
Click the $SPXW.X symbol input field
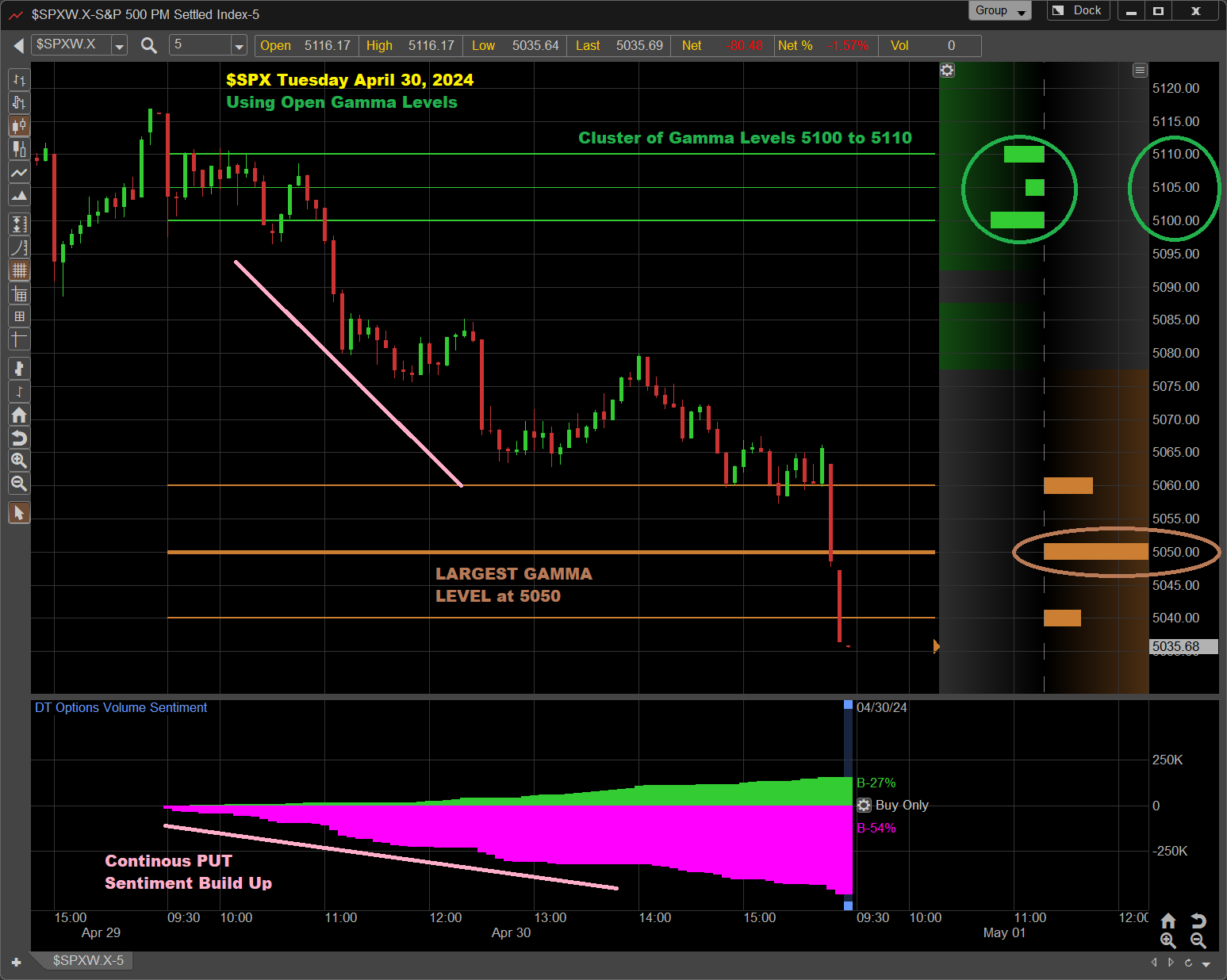point(71,45)
